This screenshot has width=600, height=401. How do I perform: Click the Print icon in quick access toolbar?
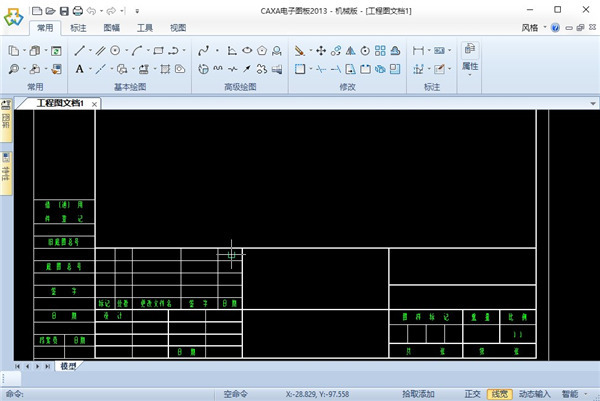pos(76,10)
